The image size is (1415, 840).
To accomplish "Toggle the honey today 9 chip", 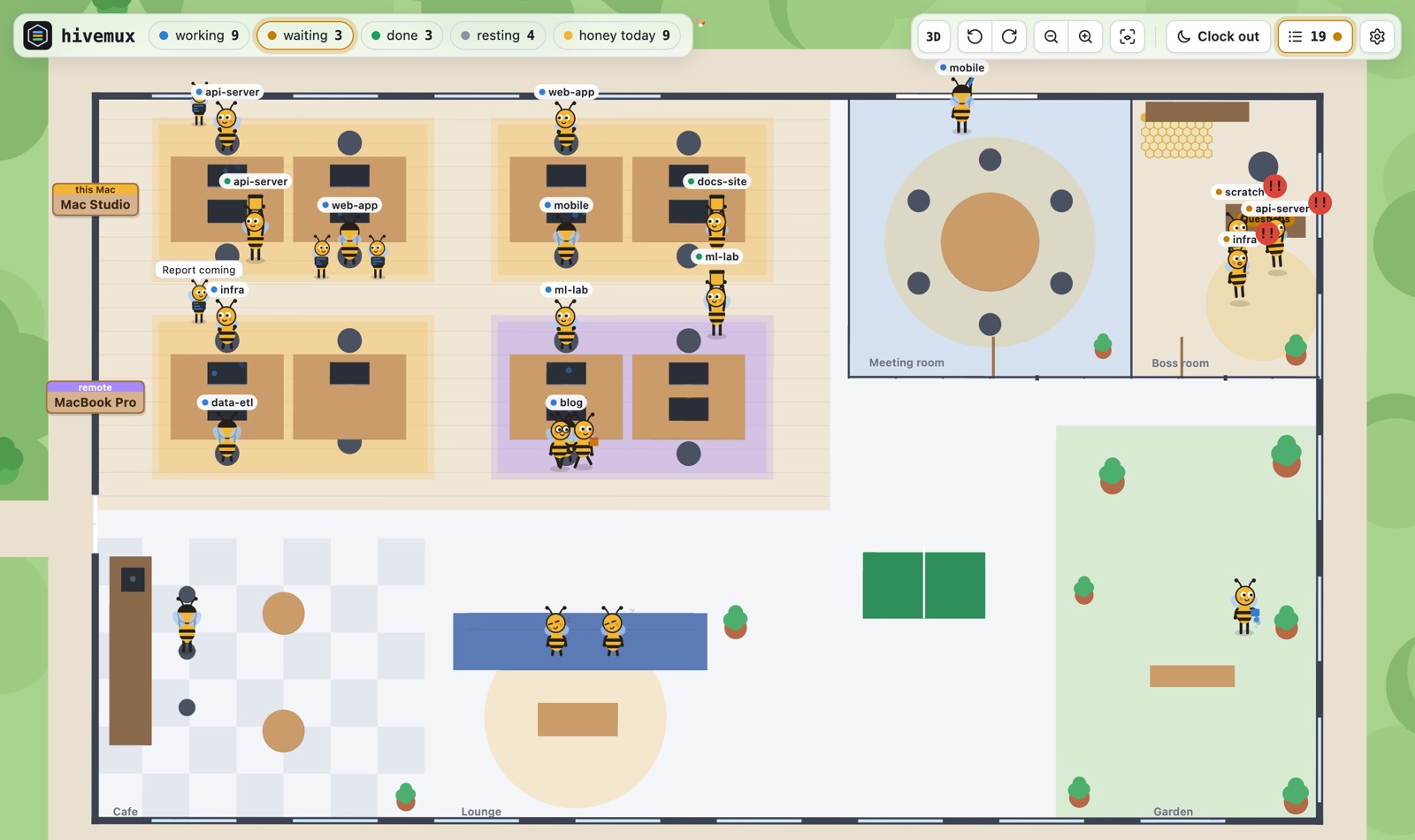I will click(616, 35).
